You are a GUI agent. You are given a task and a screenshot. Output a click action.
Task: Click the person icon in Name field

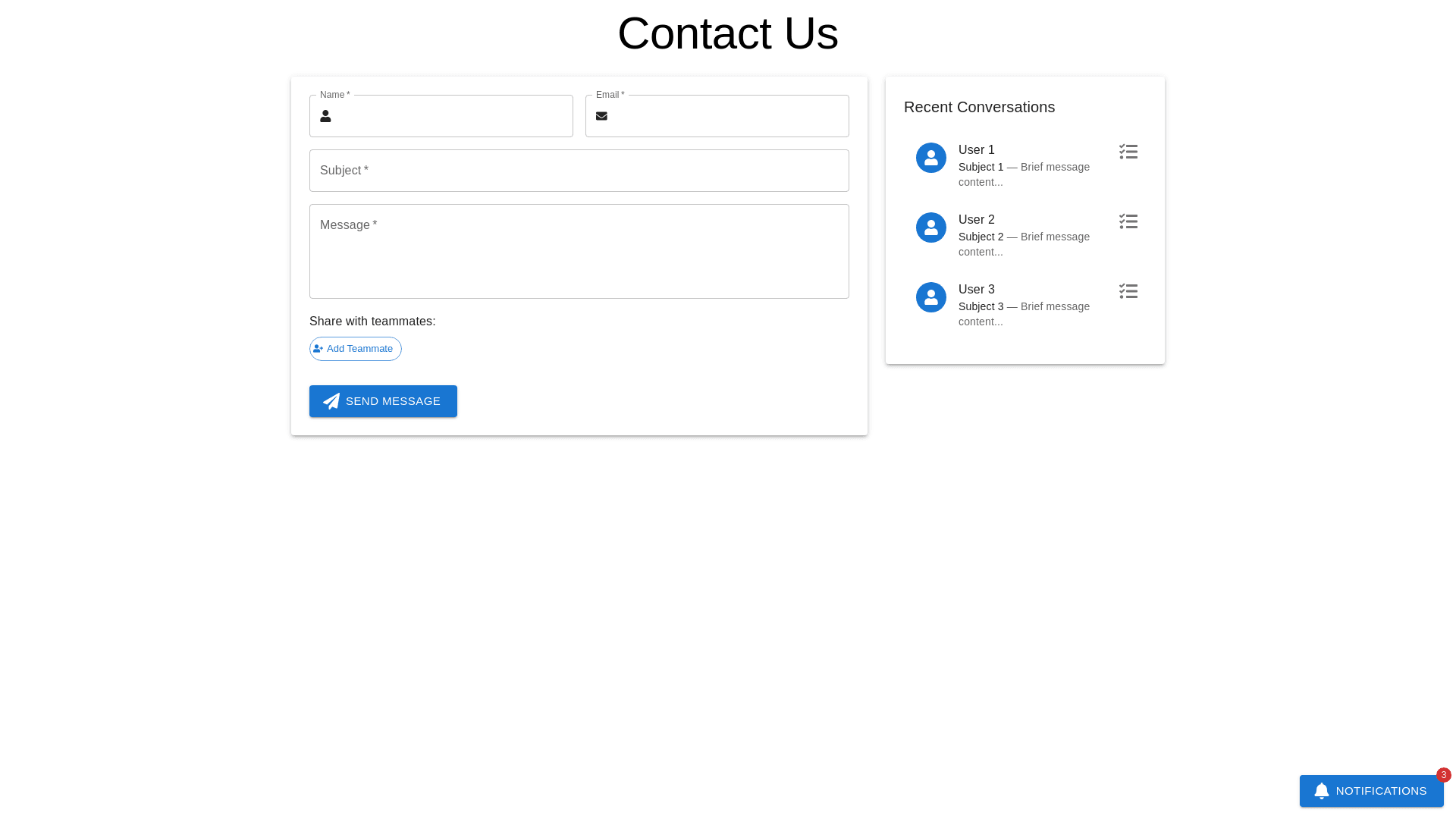325,116
